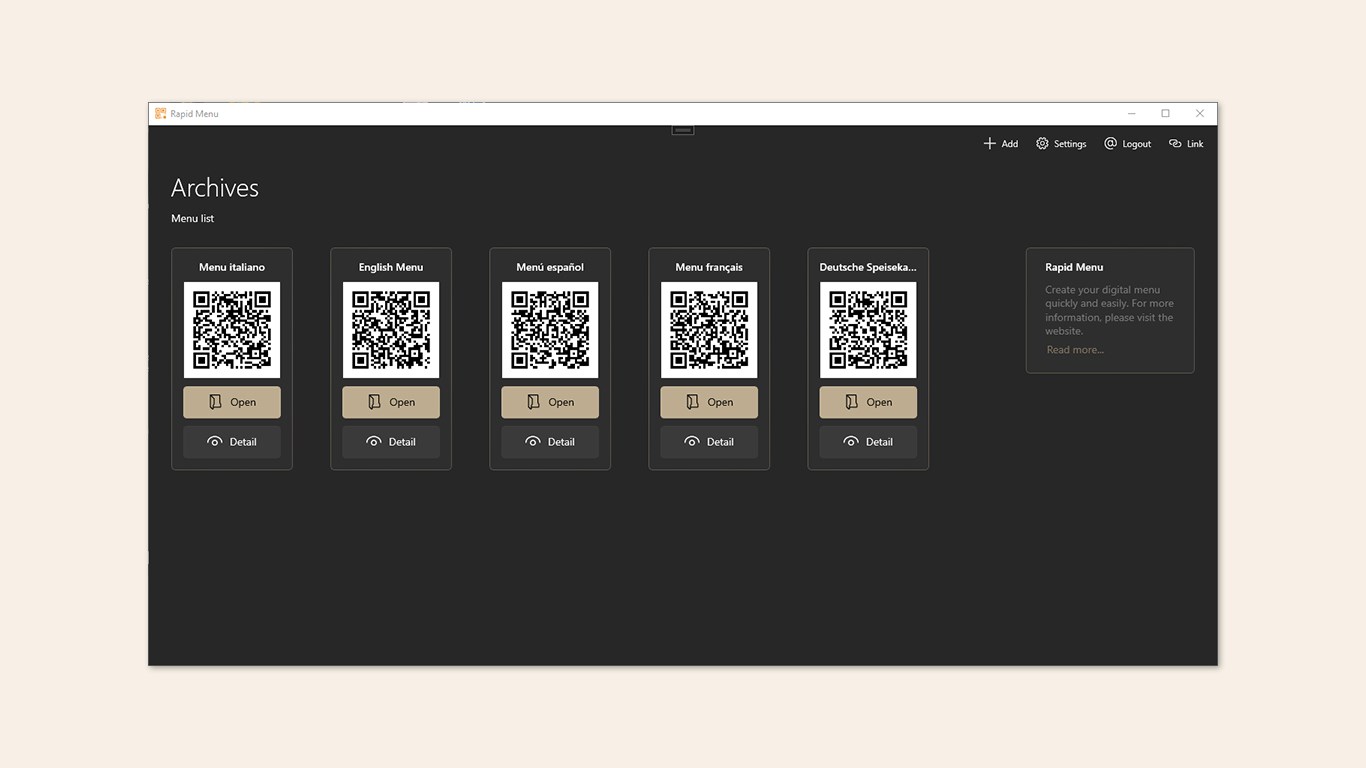Minimize the Rapid Menu window
The image size is (1366, 768).
click(x=1132, y=114)
